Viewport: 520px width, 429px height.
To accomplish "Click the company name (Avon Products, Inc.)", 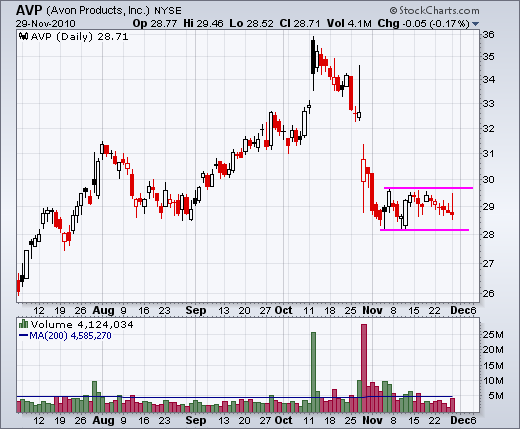I will coord(98,11).
